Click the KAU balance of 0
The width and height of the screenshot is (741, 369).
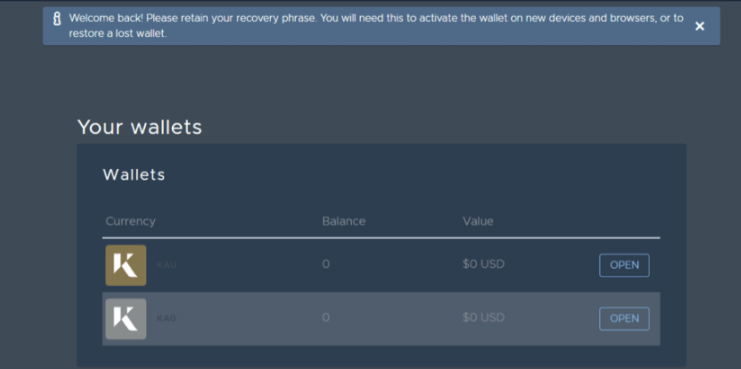pyautogui.click(x=326, y=264)
